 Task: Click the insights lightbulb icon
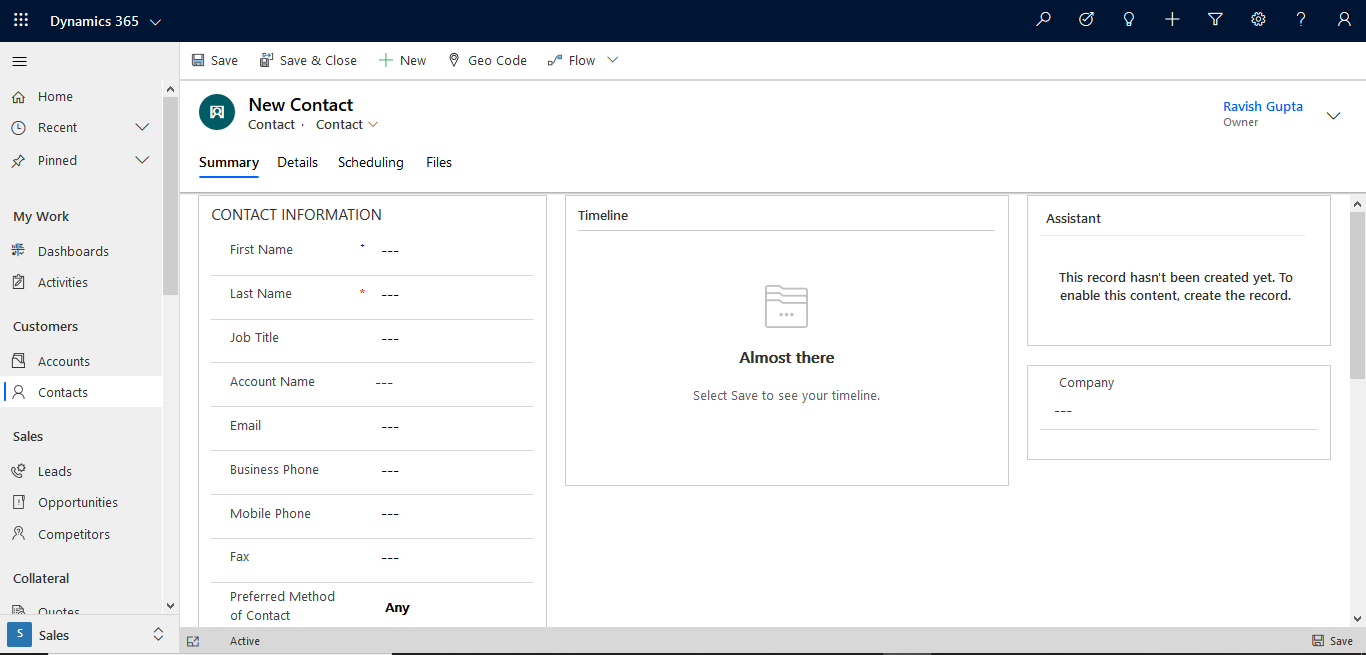click(x=1128, y=20)
